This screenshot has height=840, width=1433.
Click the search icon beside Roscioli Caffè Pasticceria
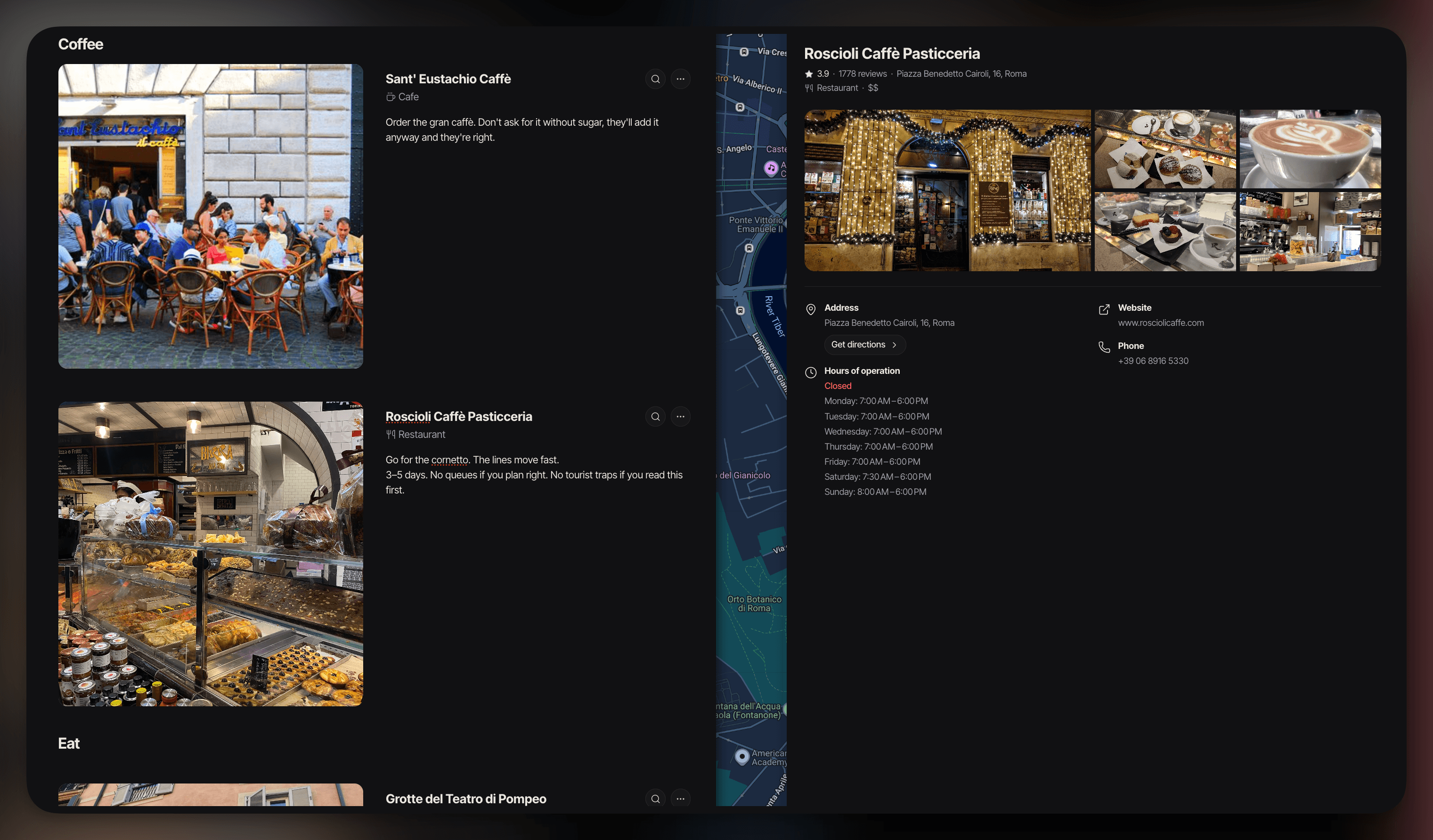pos(655,417)
